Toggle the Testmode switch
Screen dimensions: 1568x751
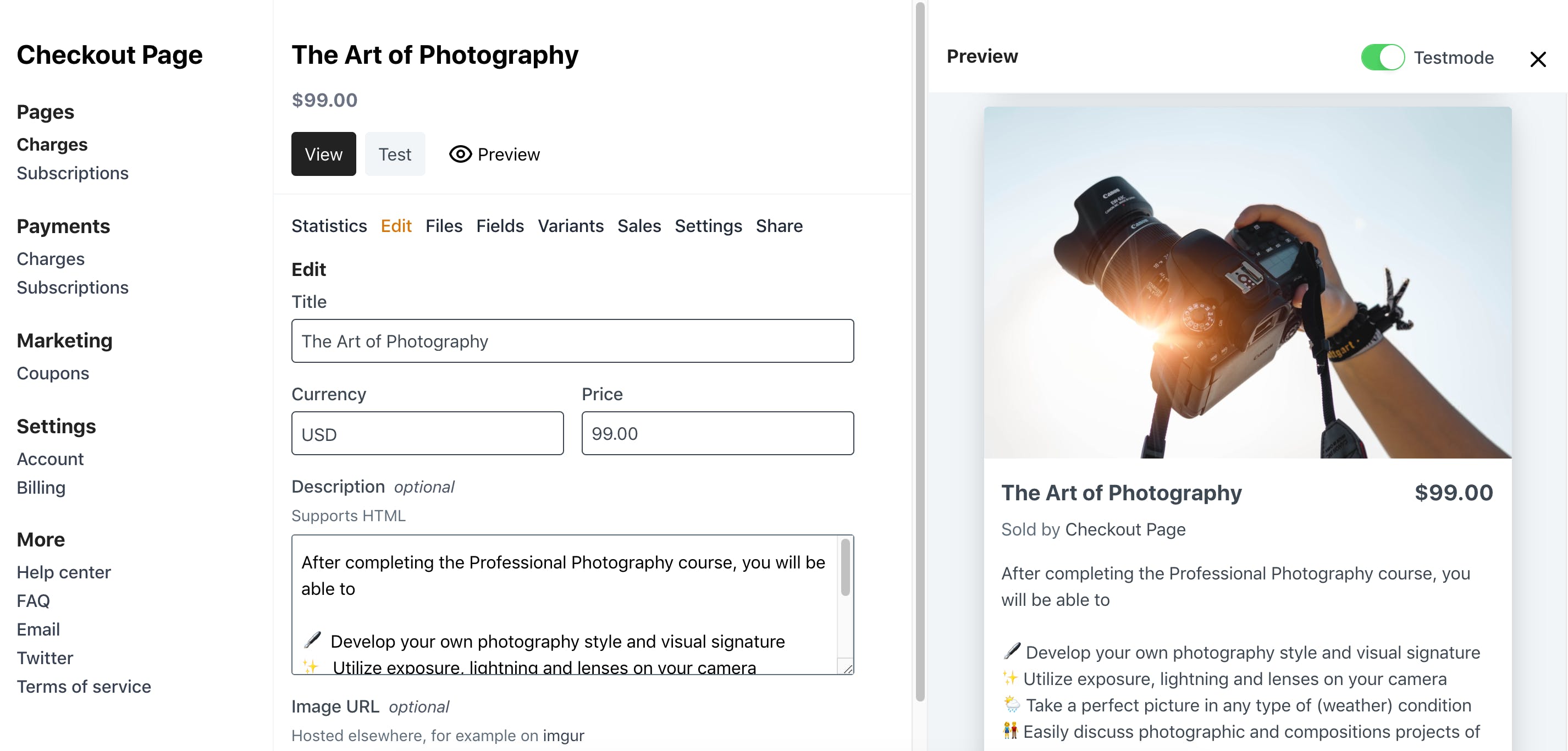pos(1382,58)
